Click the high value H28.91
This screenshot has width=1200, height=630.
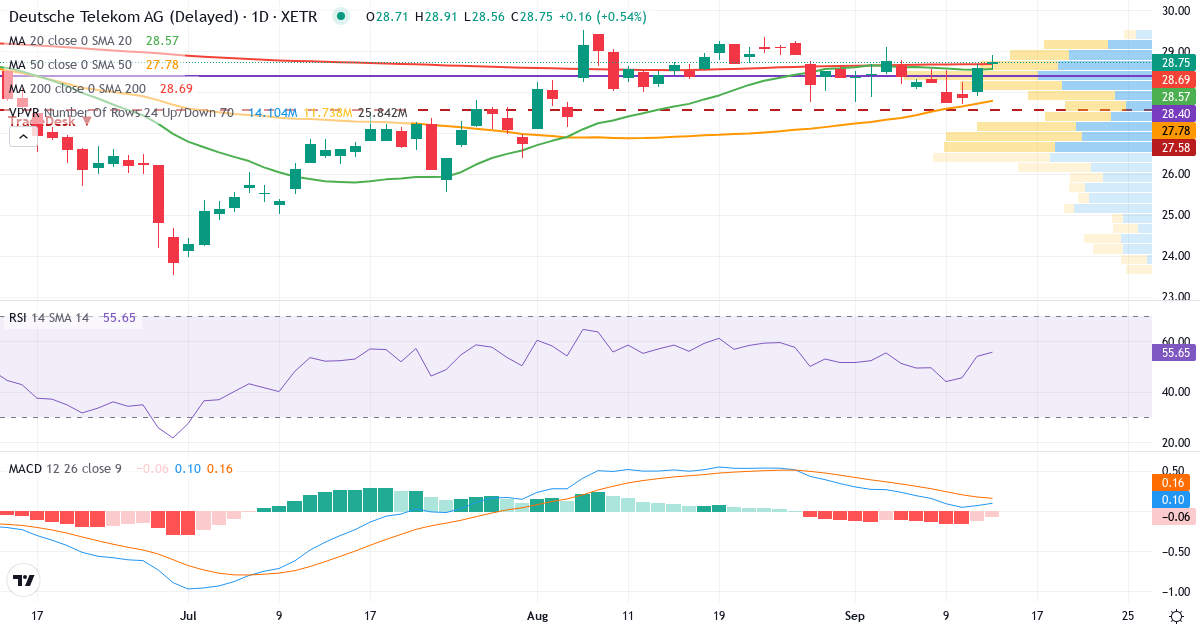pos(436,17)
